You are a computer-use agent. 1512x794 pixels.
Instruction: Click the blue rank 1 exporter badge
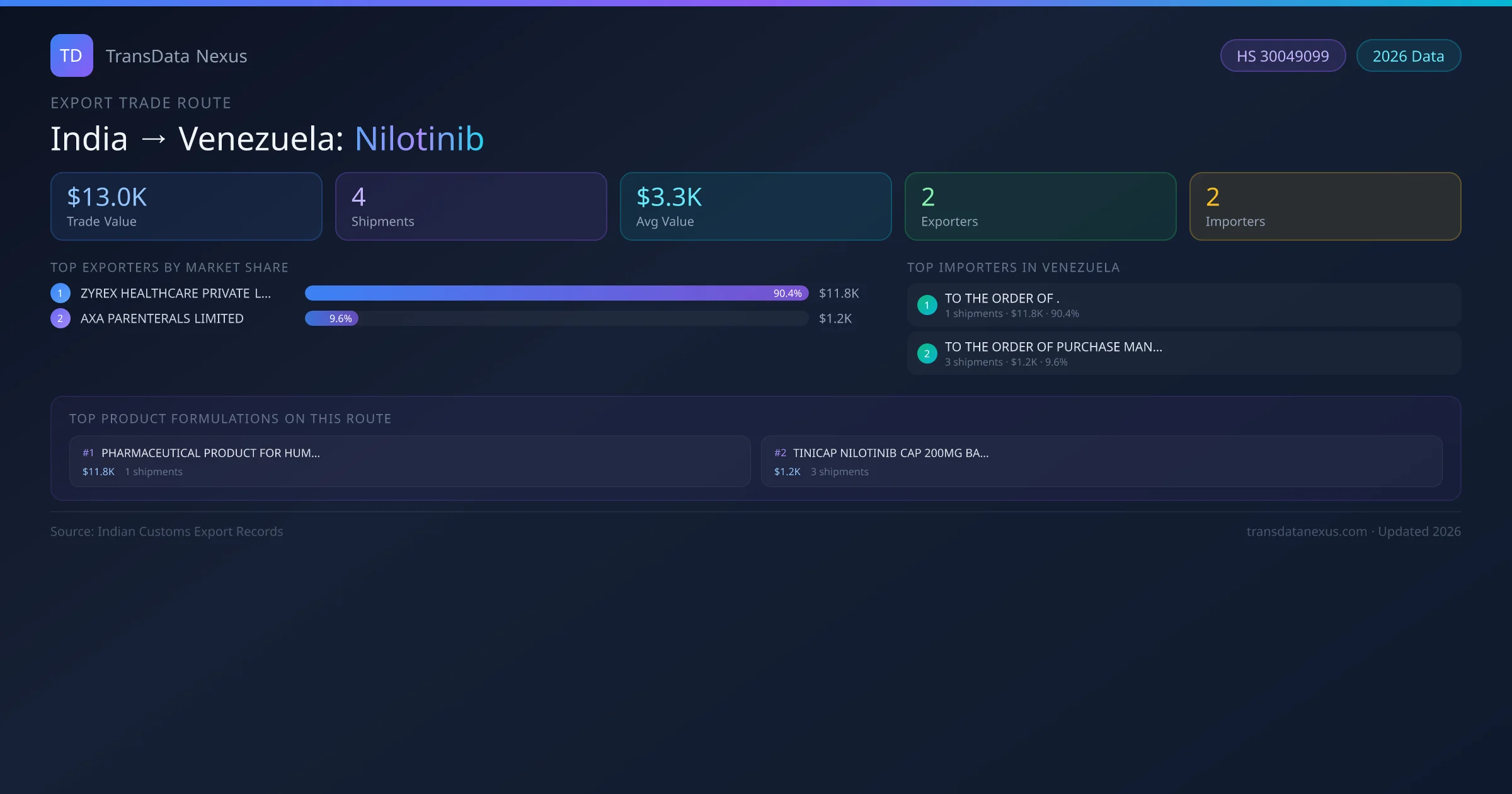(60, 293)
